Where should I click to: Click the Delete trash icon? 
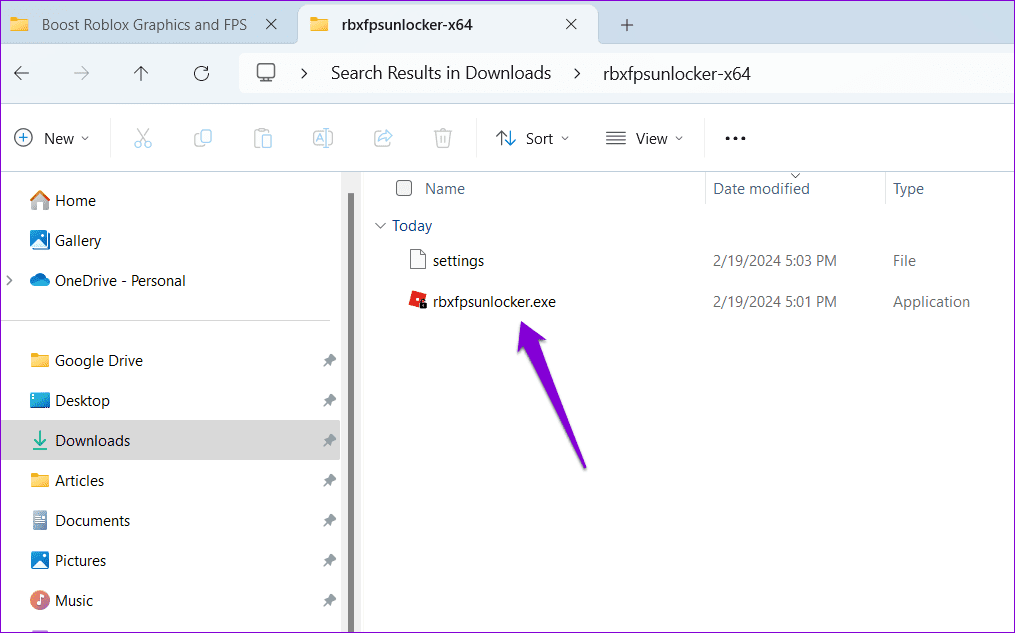[x=443, y=139]
